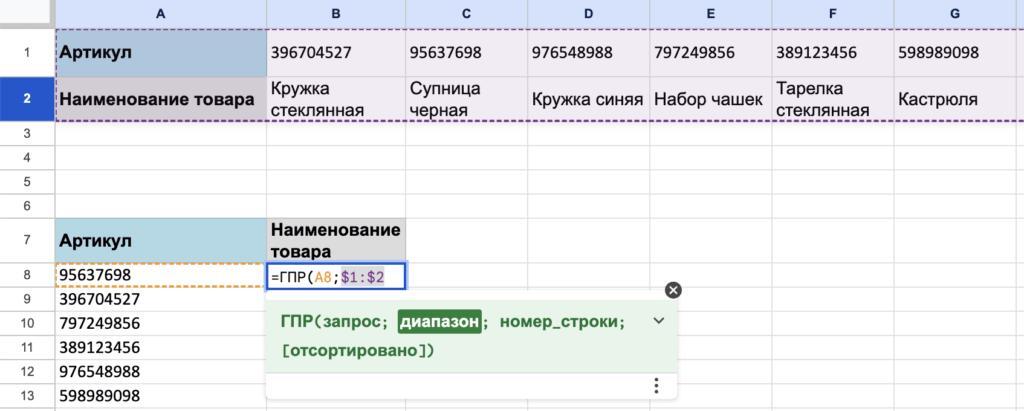Click cell A1 labeled Артикул
Image resolution: width=1024 pixels, height=411 pixels.
161,53
